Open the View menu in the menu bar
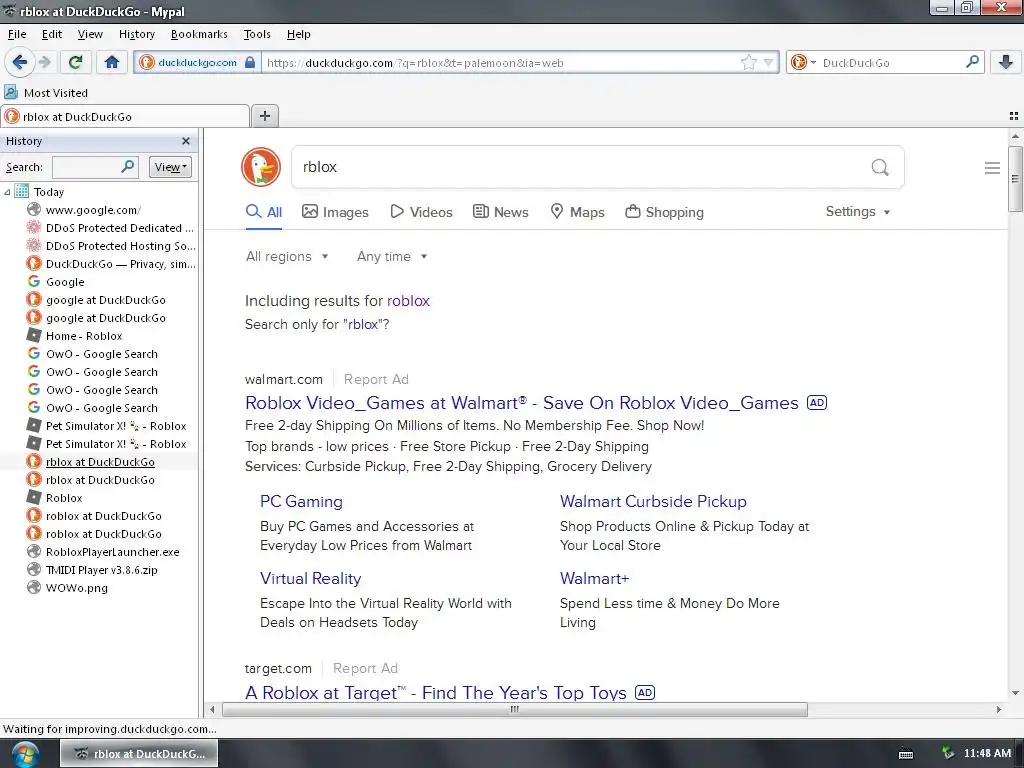The image size is (1024, 768). click(90, 34)
